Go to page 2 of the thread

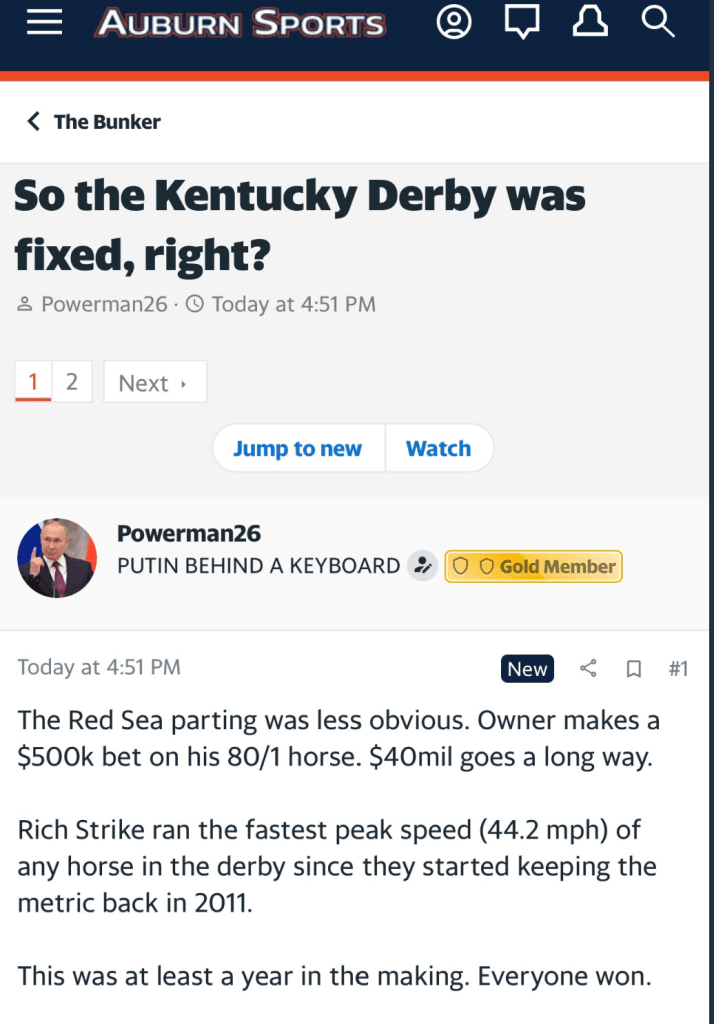coord(71,382)
